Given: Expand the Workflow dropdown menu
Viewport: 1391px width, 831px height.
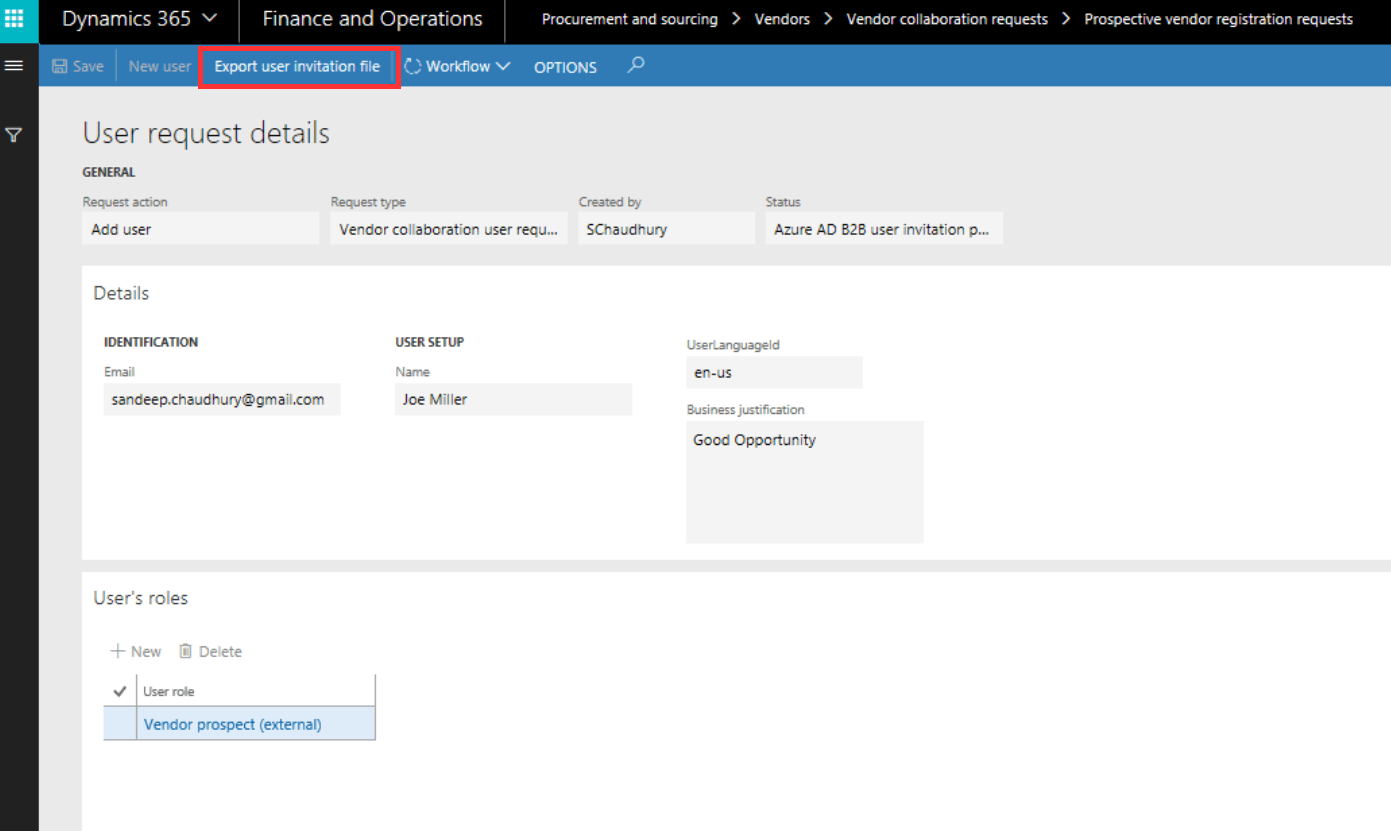Looking at the screenshot, I should pyautogui.click(x=505, y=66).
